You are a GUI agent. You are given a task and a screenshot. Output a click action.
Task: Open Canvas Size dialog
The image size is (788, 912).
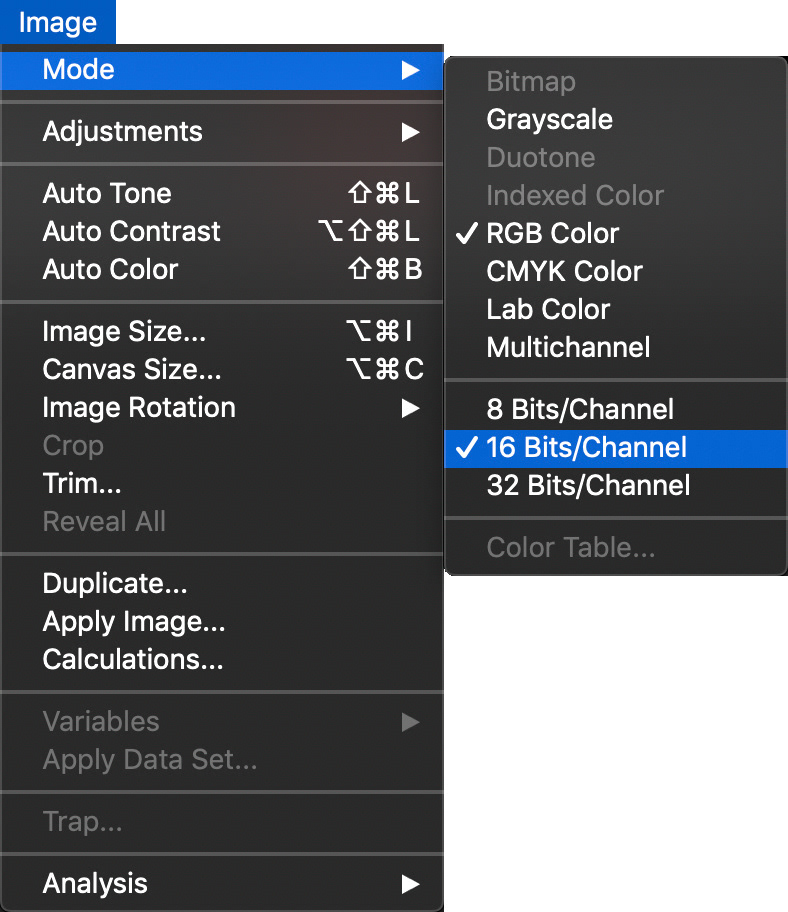132,370
